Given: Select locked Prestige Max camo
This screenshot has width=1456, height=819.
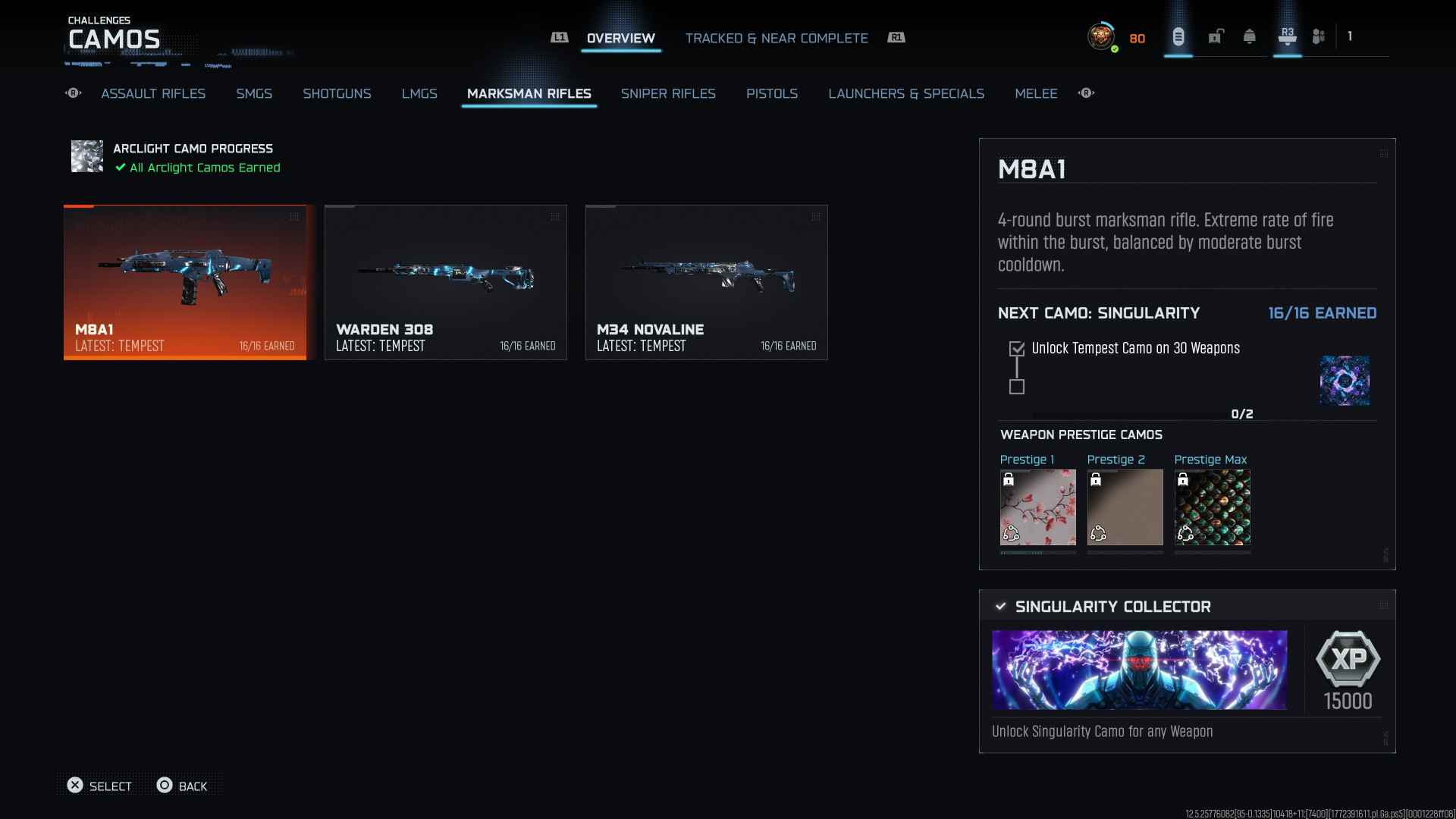Looking at the screenshot, I should (x=1212, y=507).
